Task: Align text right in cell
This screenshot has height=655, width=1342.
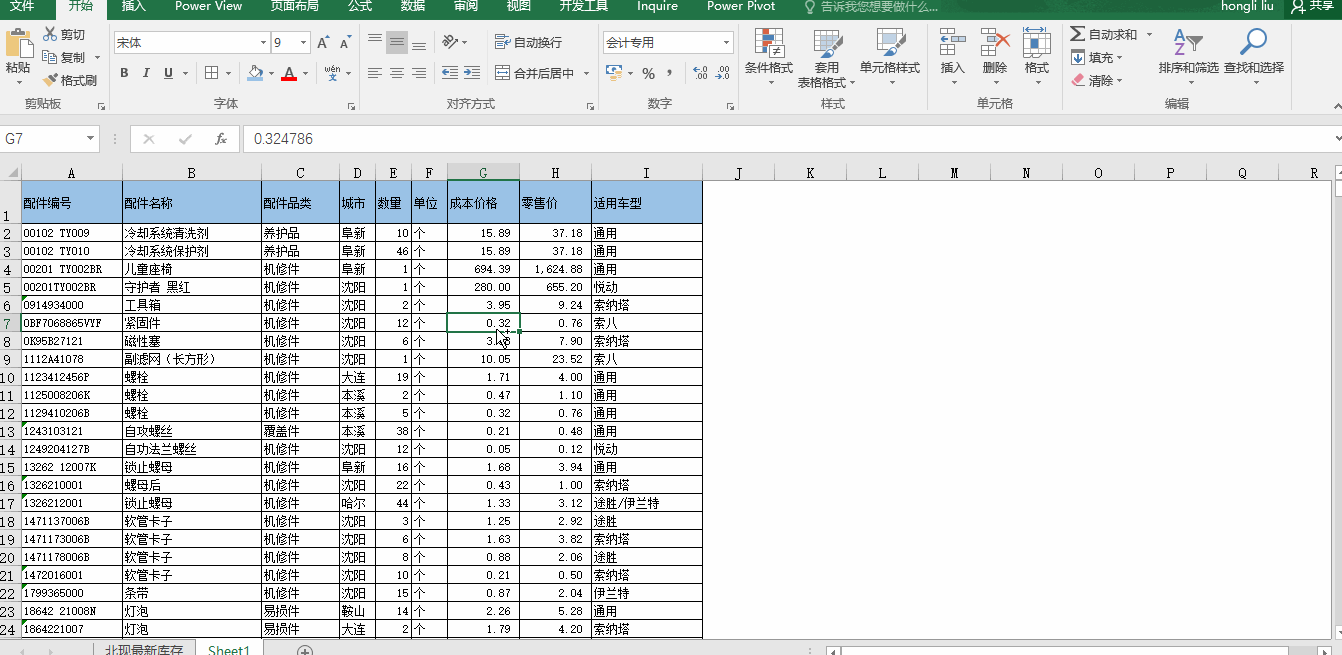Action: (x=419, y=73)
